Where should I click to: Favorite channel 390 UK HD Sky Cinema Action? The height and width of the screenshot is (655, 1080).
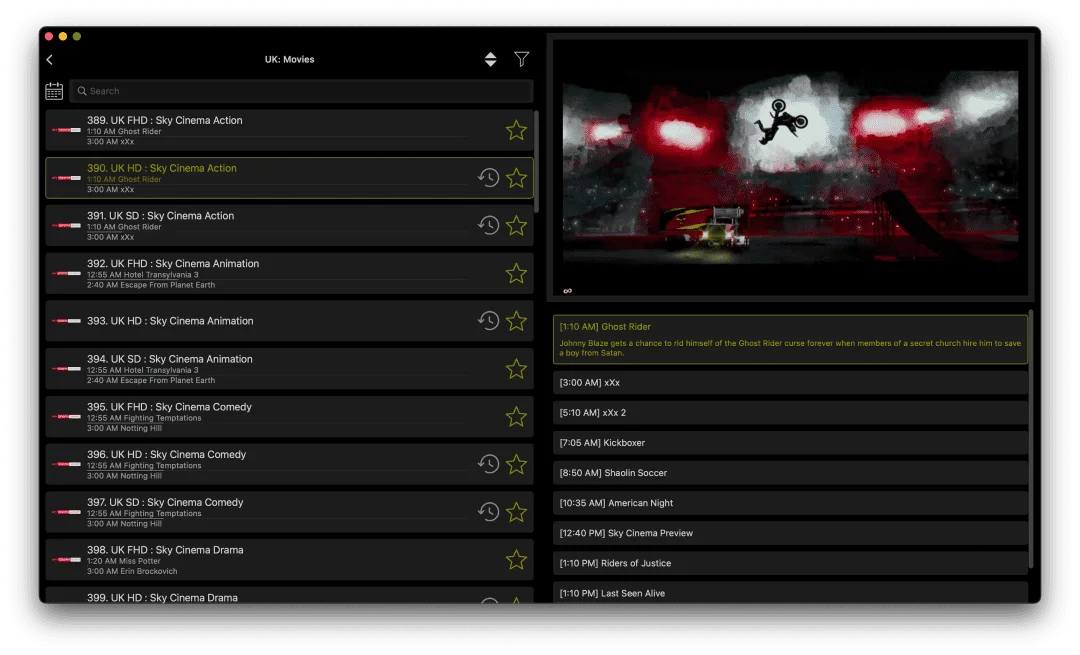516,178
